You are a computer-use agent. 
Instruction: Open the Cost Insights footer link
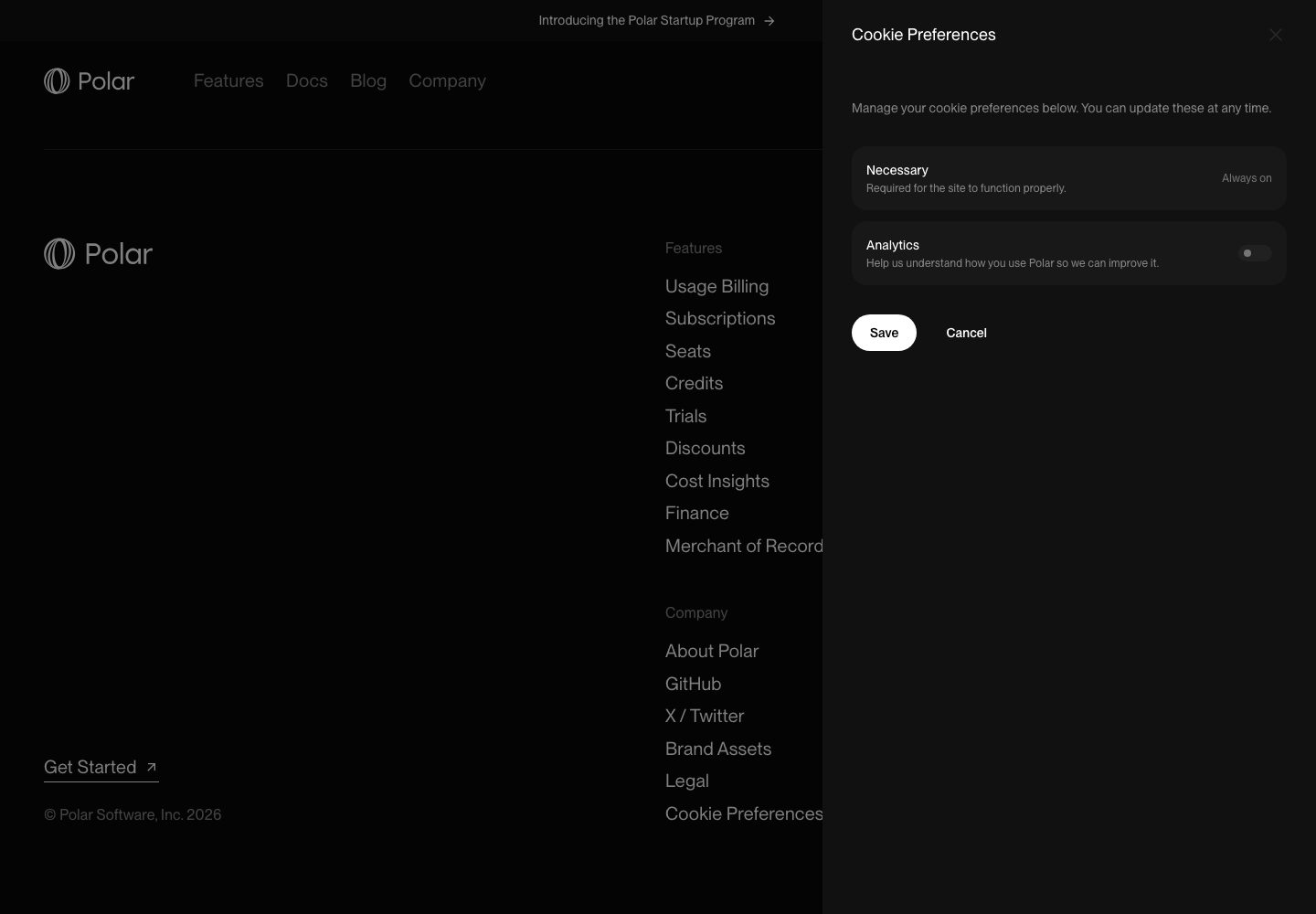tap(717, 482)
